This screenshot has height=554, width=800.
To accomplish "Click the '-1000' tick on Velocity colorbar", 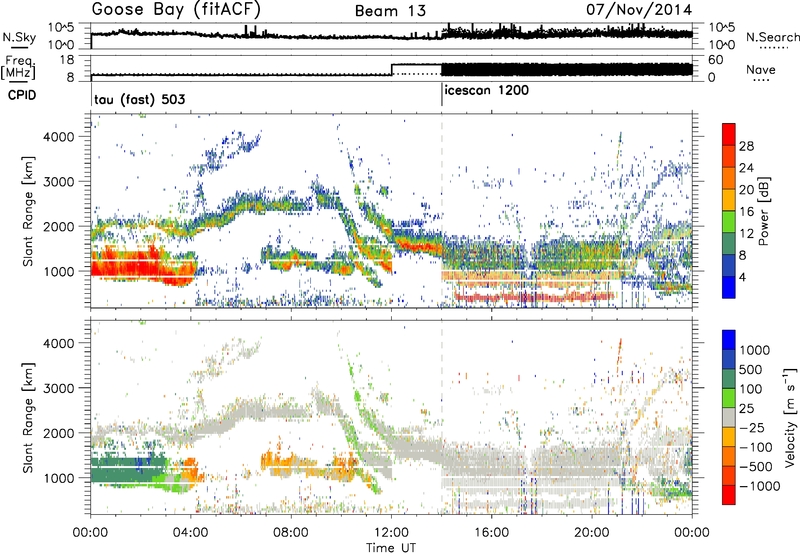I will tap(759, 486).
